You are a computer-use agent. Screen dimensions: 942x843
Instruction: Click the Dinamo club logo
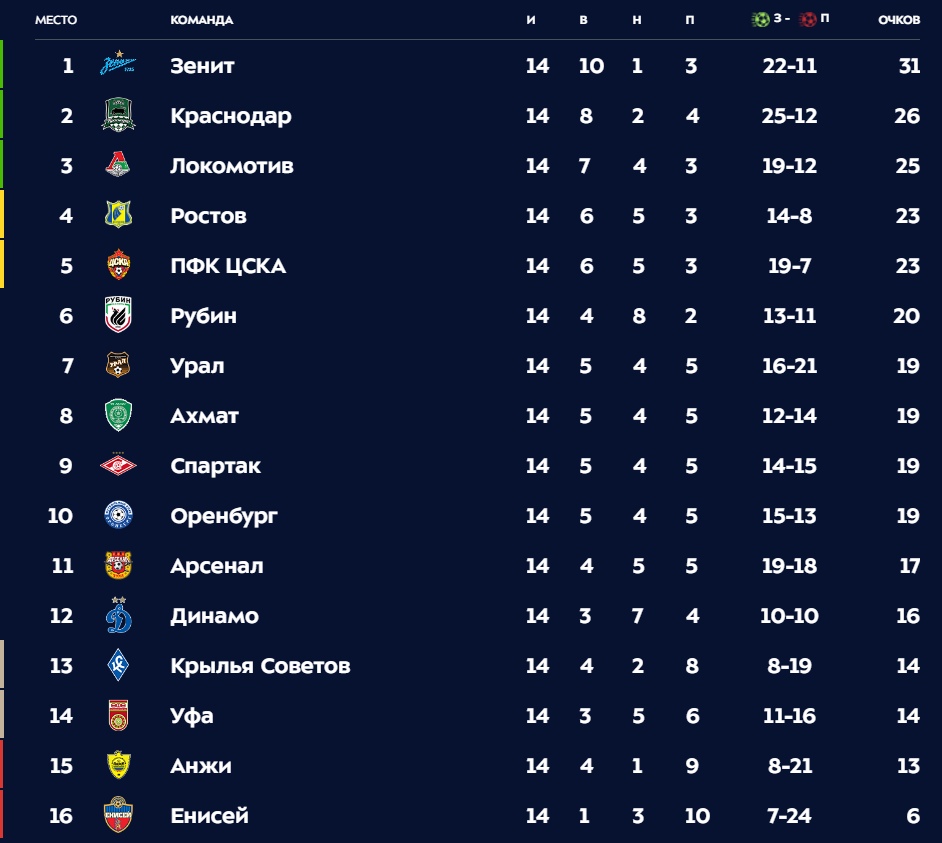tap(118, 616)
